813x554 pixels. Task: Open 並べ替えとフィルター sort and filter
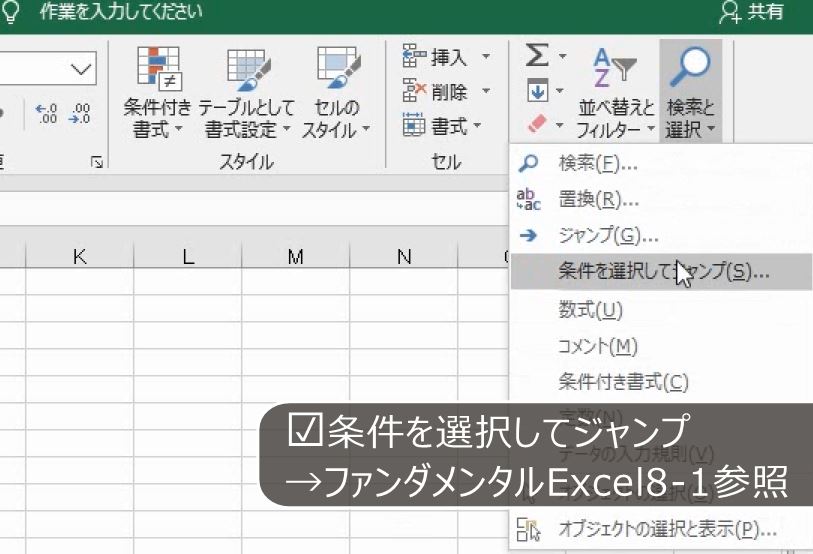point(615,93)
